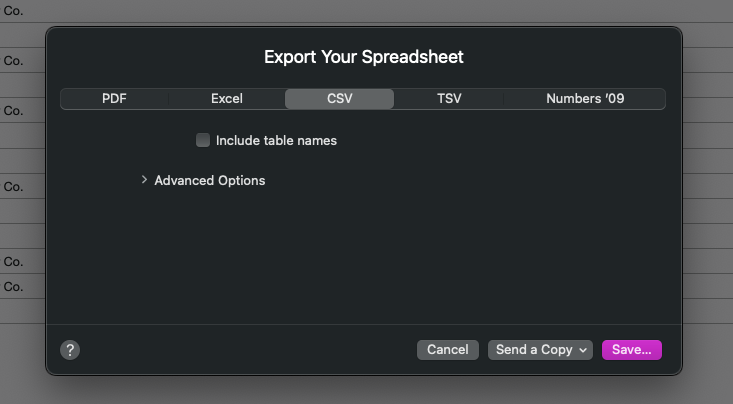The width and height of the screenshot is (733, 404).
Task: Cancel the export dialog
Action: (448, 350)
